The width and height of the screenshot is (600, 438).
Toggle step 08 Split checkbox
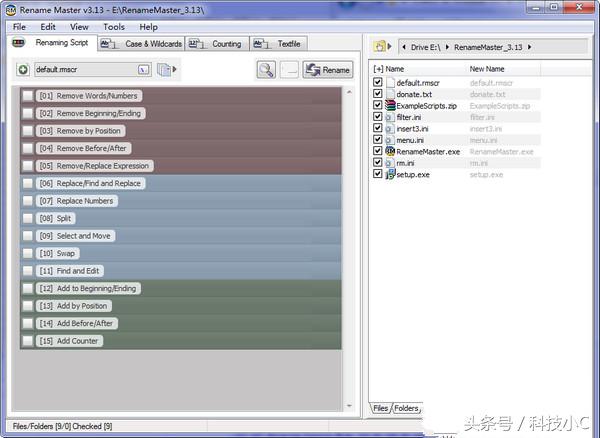[x=28, y=218]
